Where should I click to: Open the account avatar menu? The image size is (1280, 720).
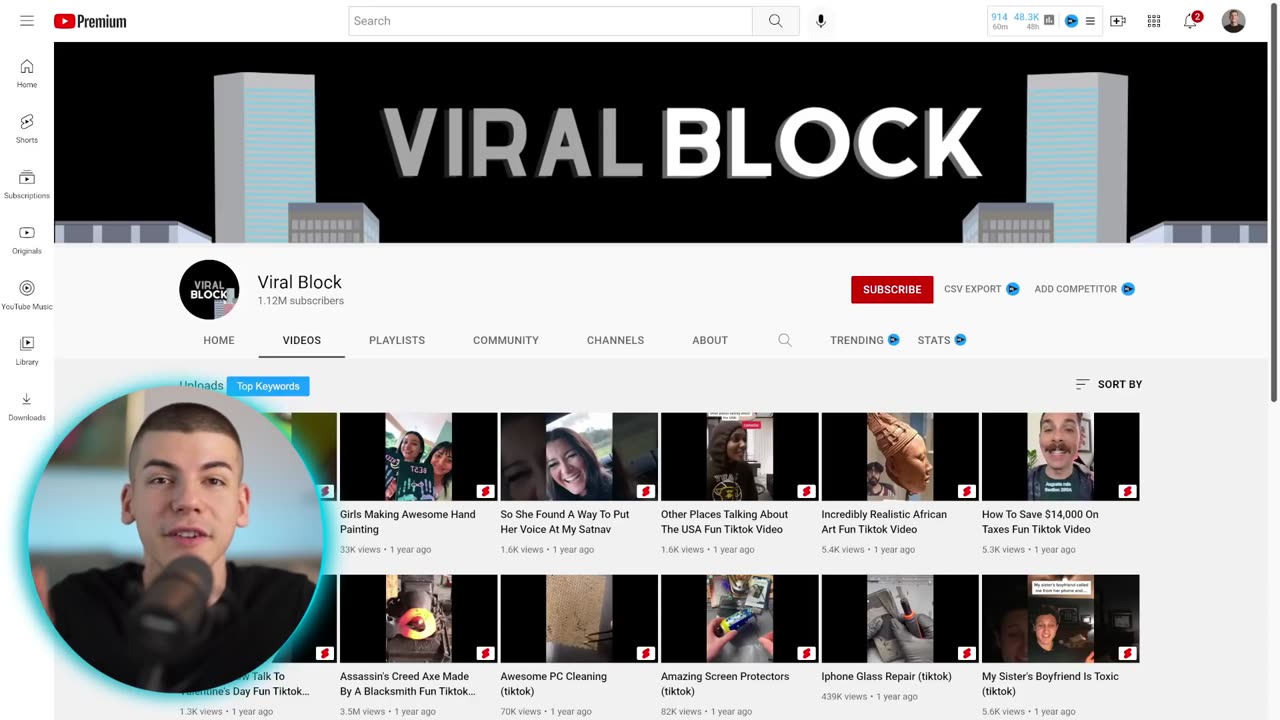[1234, 21]
